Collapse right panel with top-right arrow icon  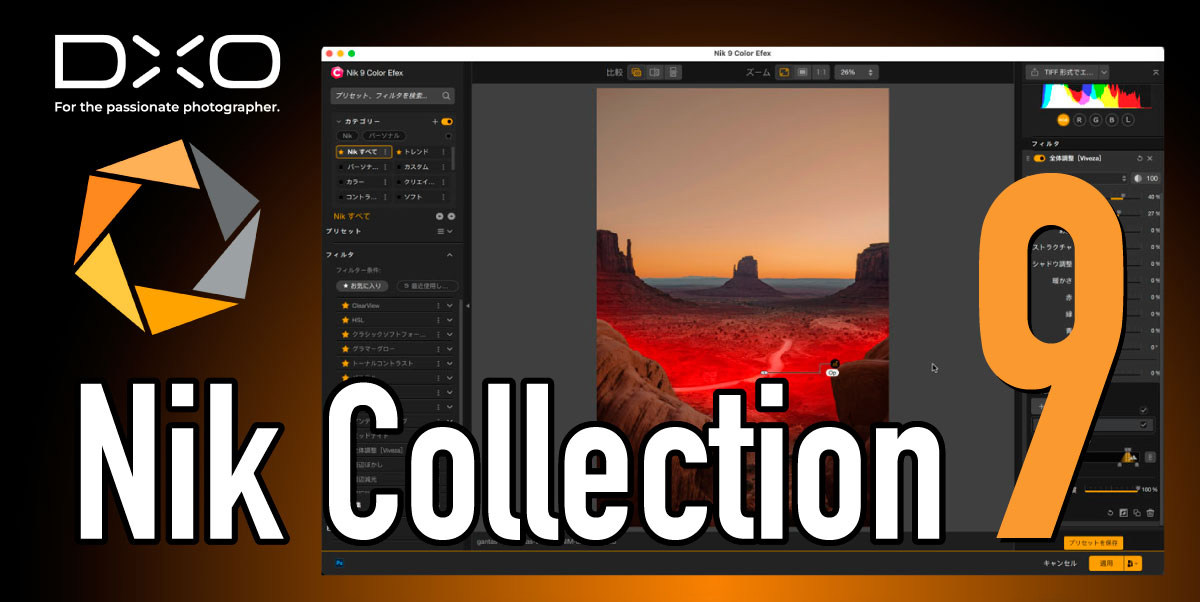point(1156,72)
